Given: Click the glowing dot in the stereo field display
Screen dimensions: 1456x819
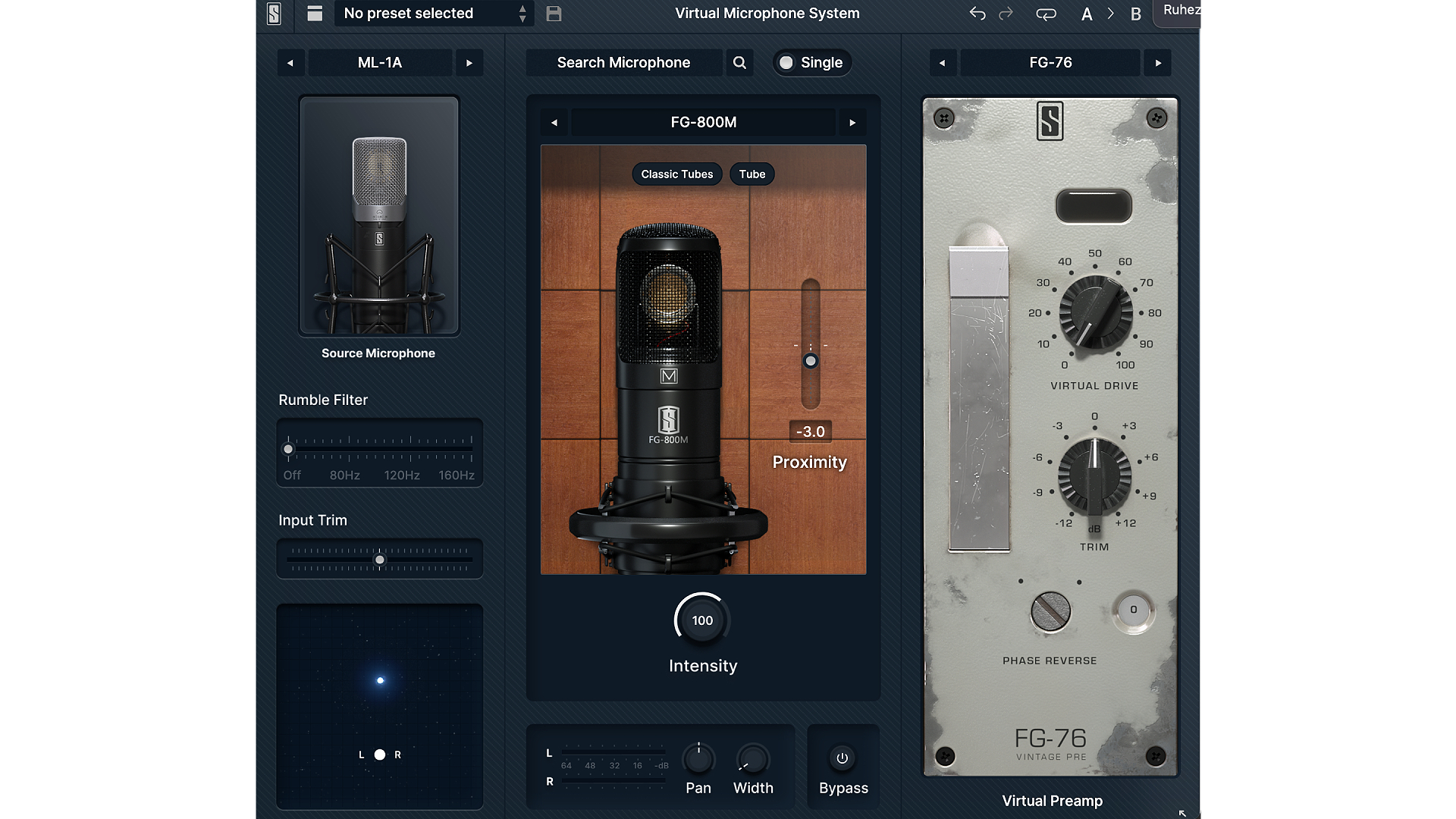Looking at the screenshot, I should (x=380, y=680).
